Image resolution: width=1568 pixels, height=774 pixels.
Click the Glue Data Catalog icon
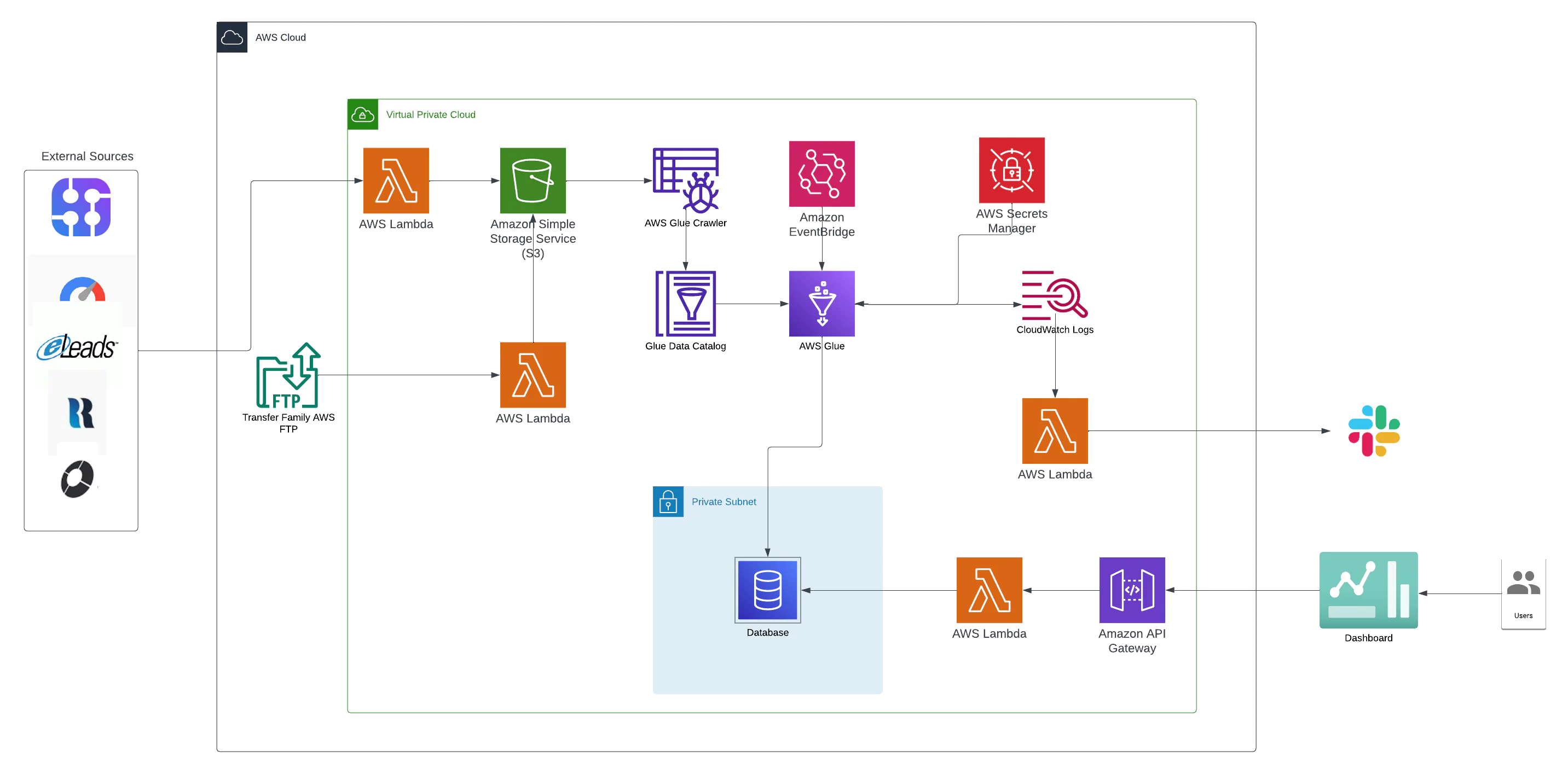click(685, 304)
